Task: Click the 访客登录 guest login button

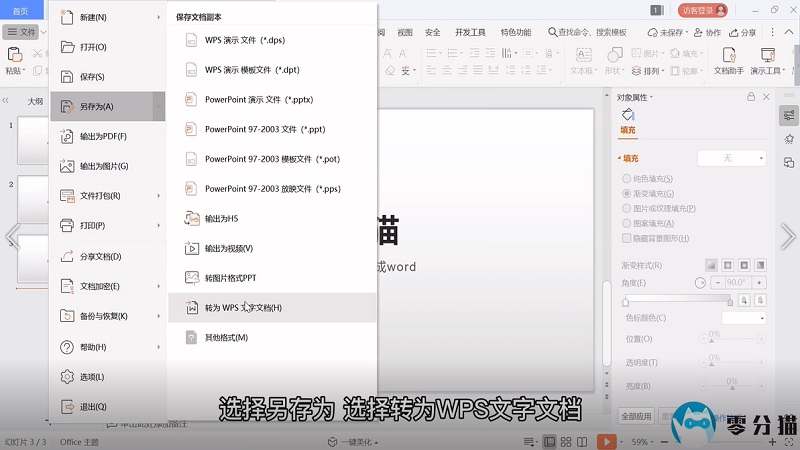Action: click(x=704, y=10)
